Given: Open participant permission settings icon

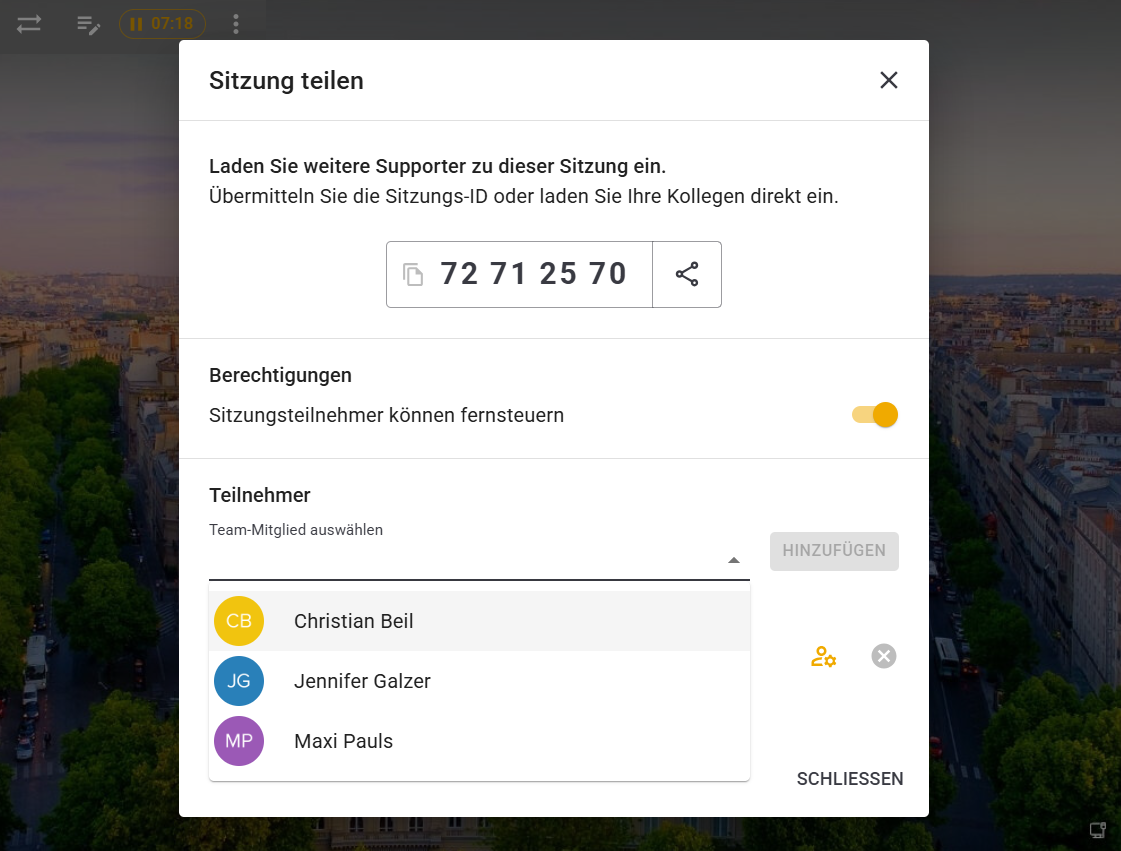Looking at the screenshot, I should (823, 656).
